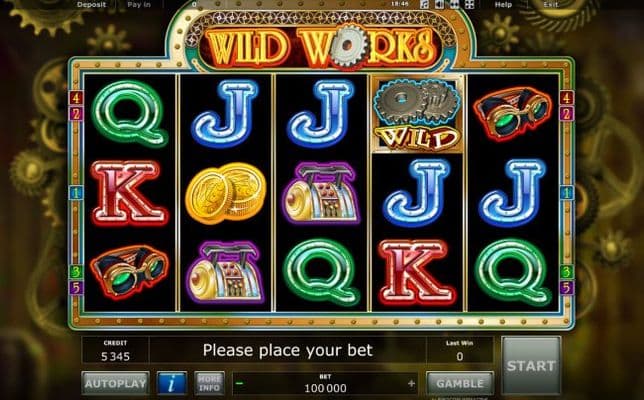Image resolution: width=644 pixels, height=400 pixels.
Task: Mute sound with the speaker icon
Action: click(439, 5)
